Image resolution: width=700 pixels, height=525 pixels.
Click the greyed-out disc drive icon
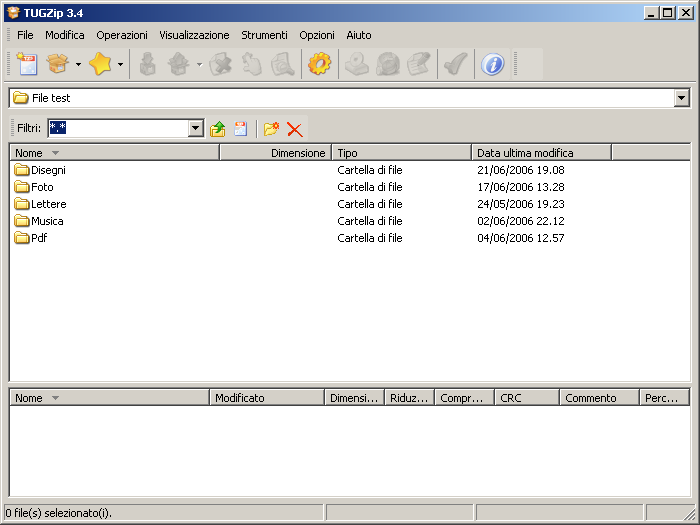(x=357, y=64)
